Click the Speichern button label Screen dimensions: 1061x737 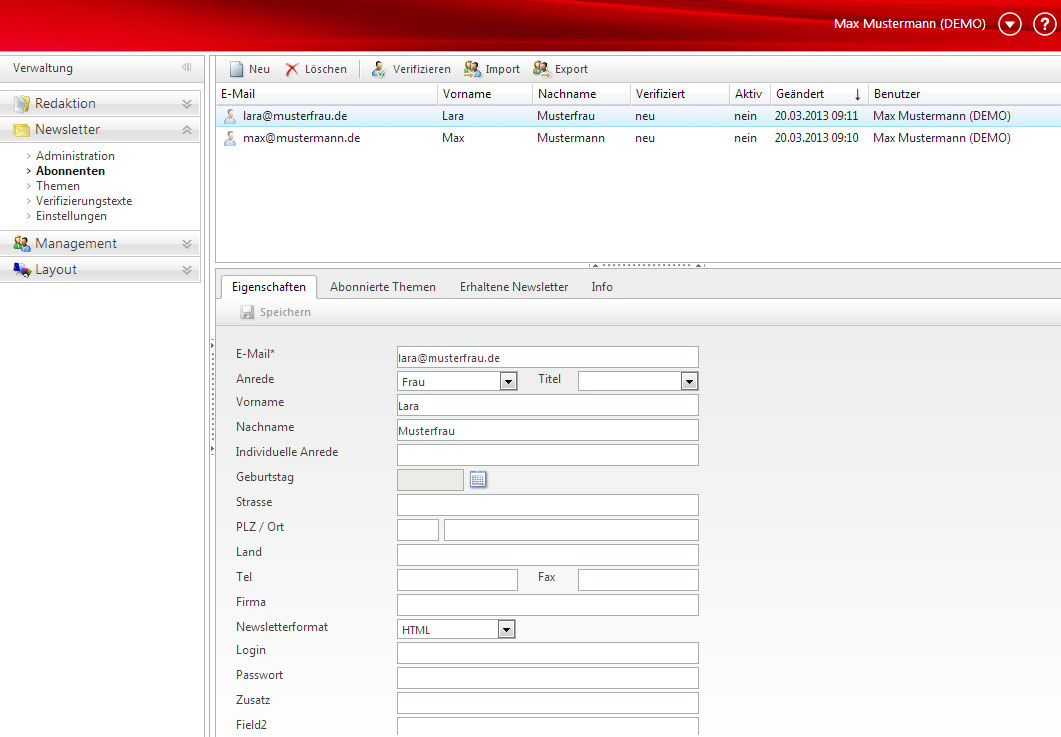[285, 312]
